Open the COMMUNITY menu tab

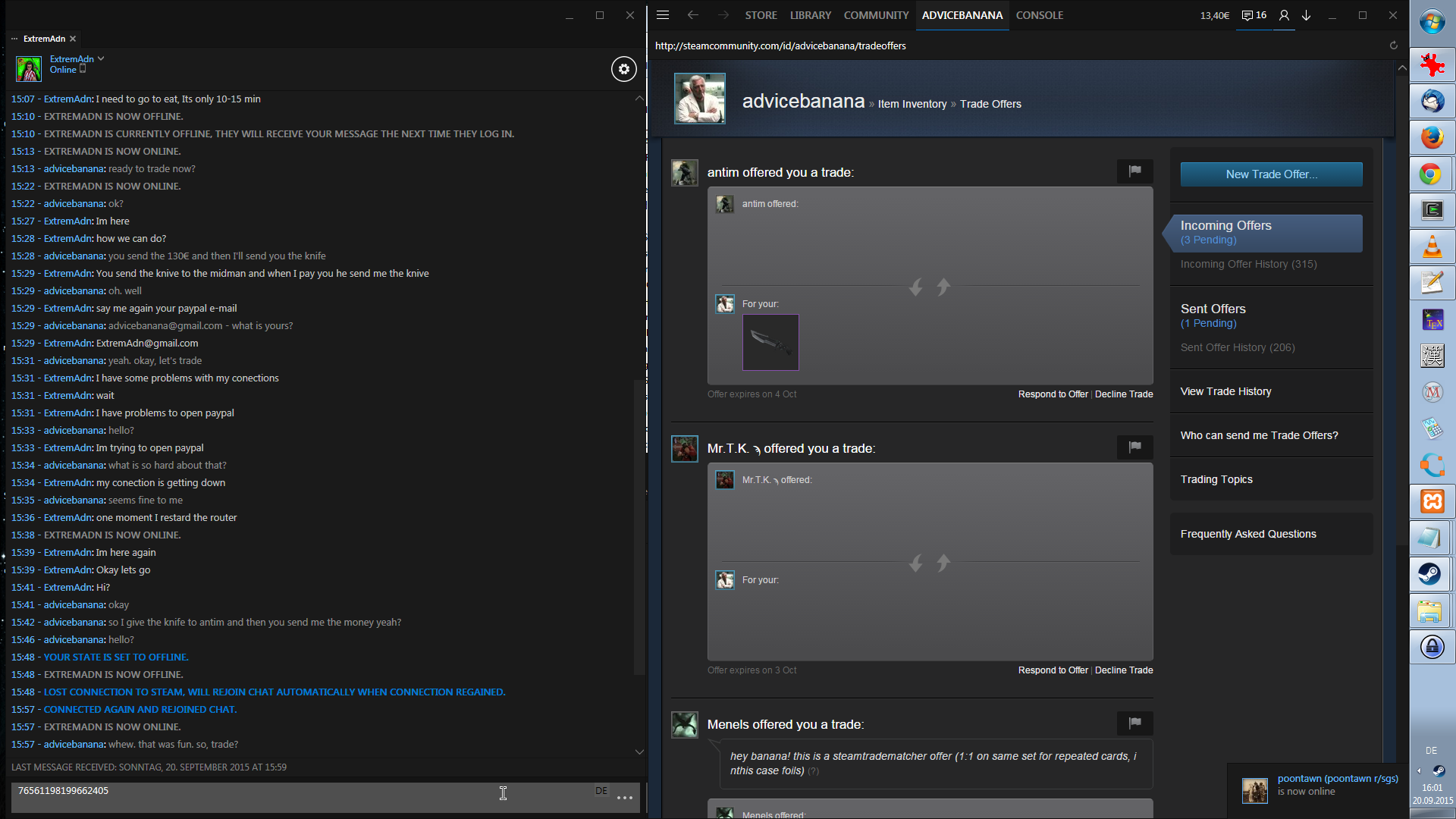click(876, 15)
